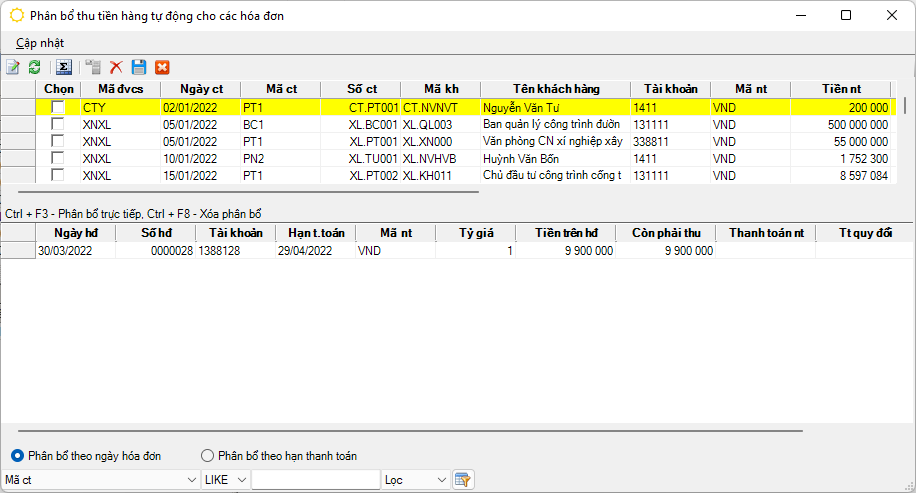Click the red X delete icon
Screen dimensions: 916x493
[116, 67]
